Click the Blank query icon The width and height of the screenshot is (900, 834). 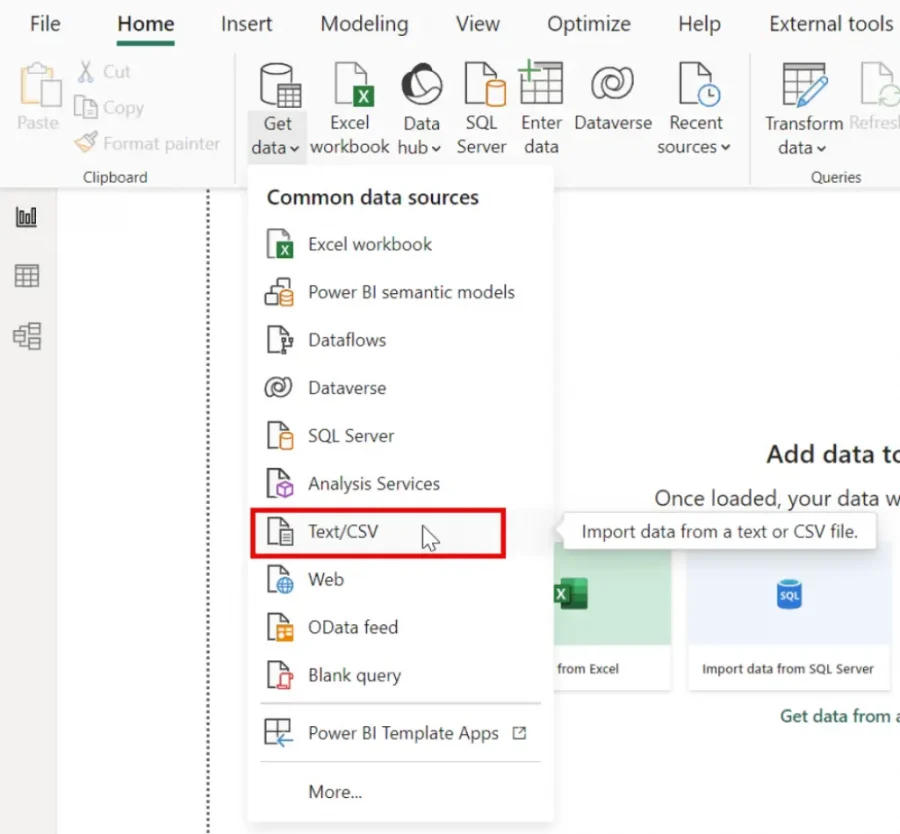point(280,675)
